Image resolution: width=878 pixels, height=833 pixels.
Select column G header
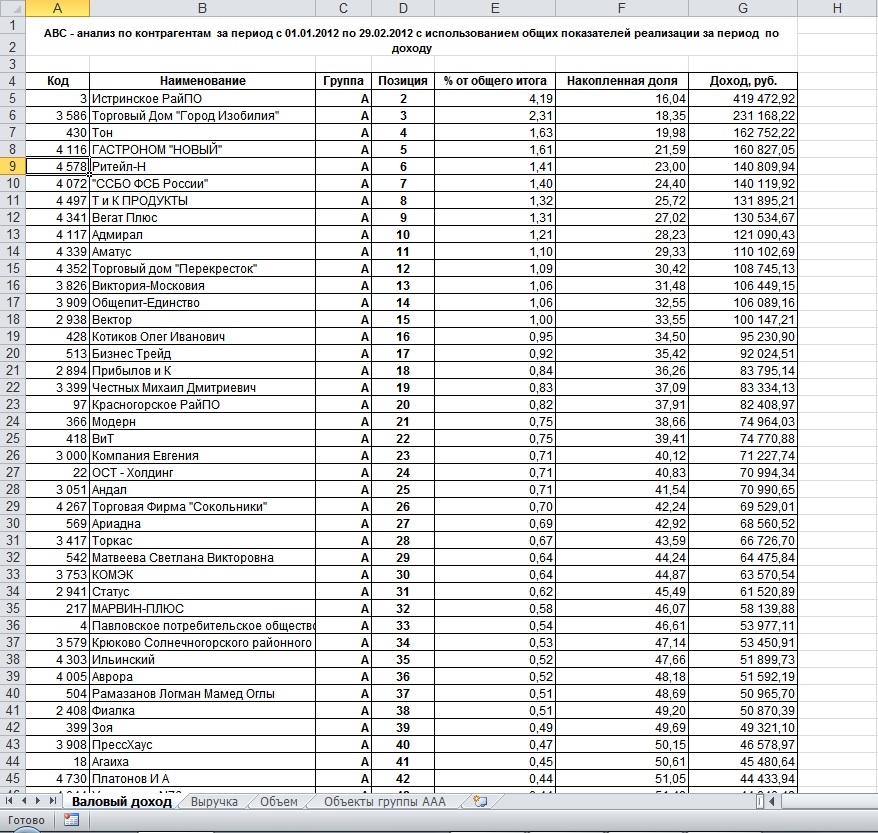click(x=742, y=8)
